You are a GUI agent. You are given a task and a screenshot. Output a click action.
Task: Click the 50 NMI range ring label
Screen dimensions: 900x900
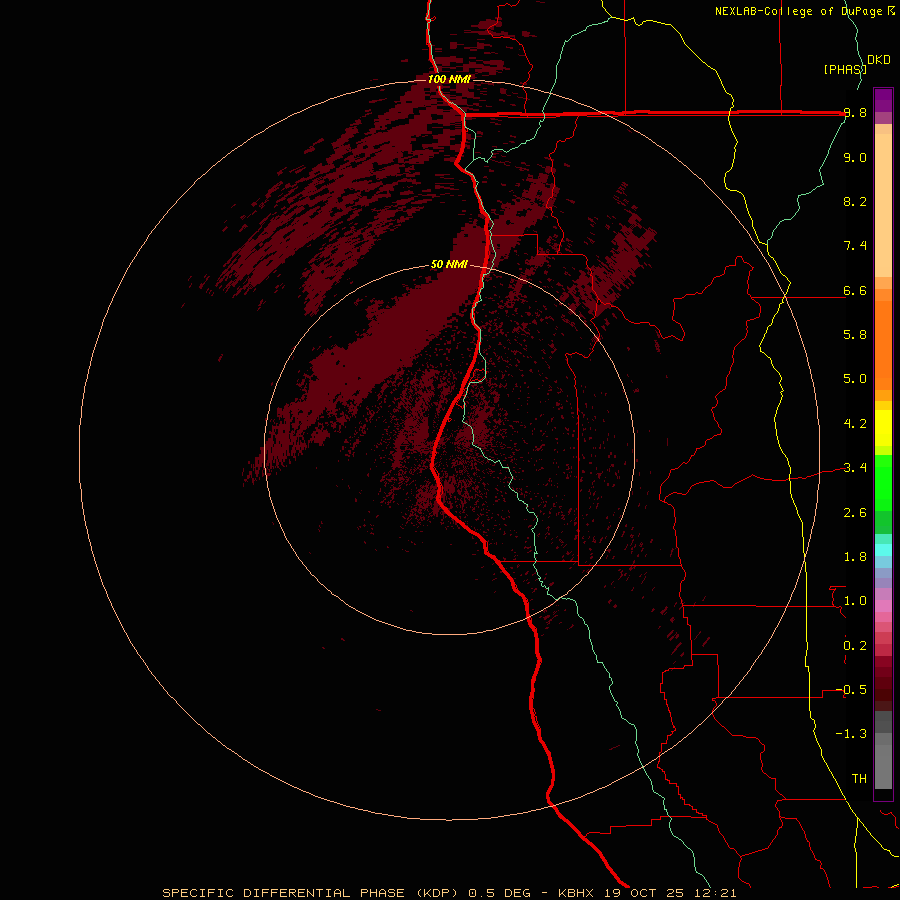[449, 264]
